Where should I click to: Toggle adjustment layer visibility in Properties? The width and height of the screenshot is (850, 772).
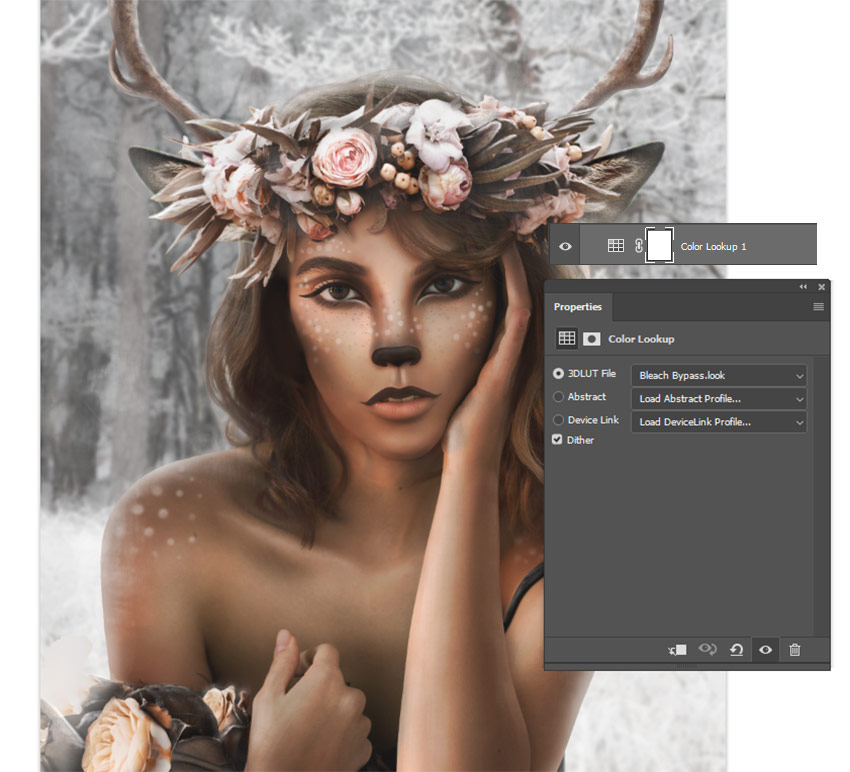(765, 649)
